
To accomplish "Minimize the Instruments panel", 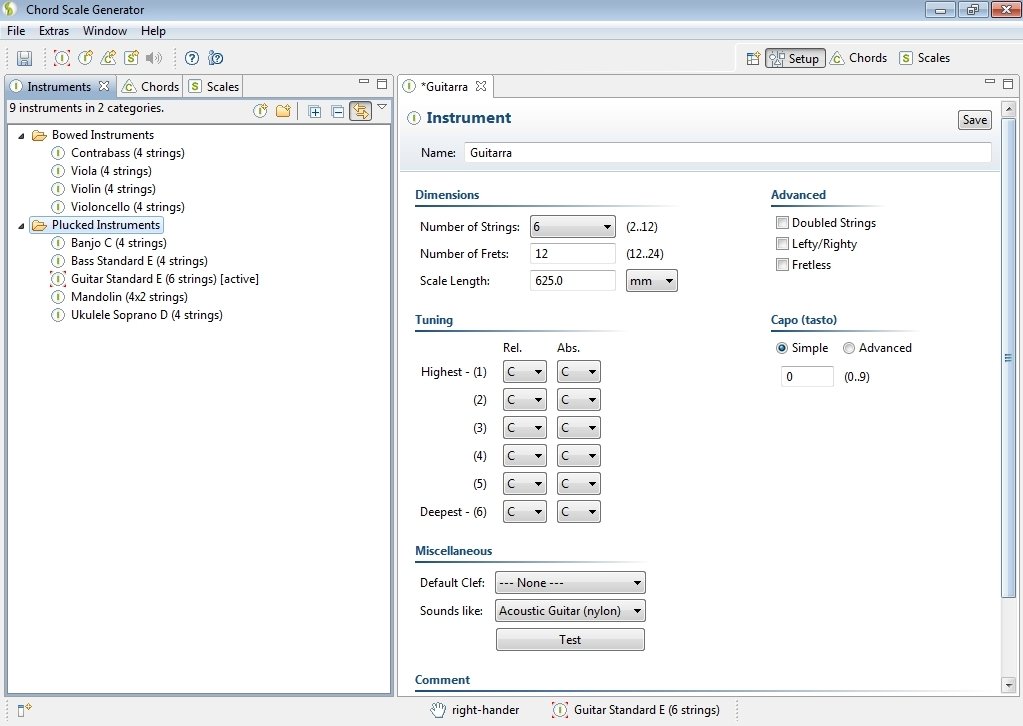I will [x=364, y=82].
